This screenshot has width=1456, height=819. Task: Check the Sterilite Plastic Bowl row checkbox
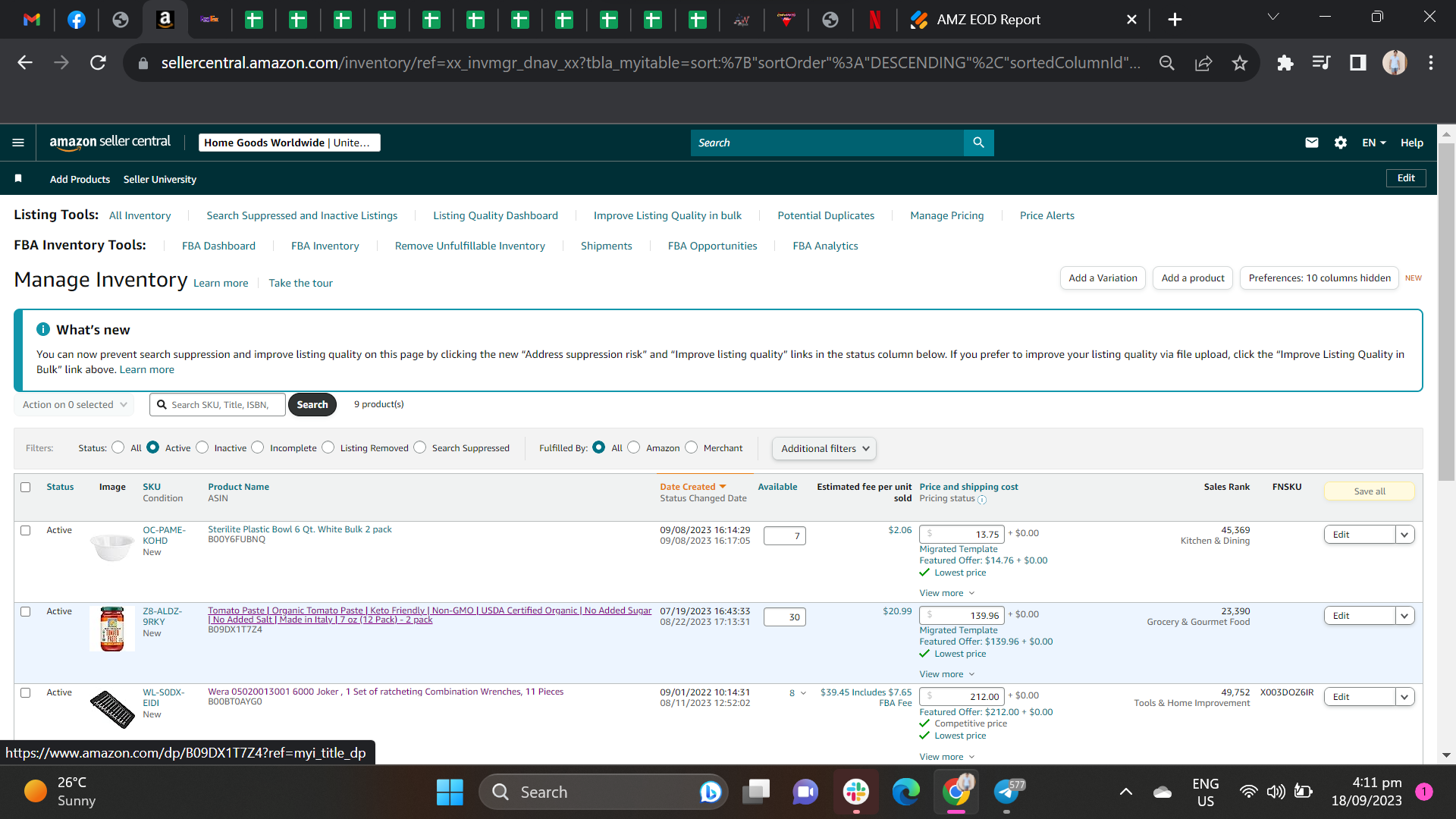click(26, 530)
